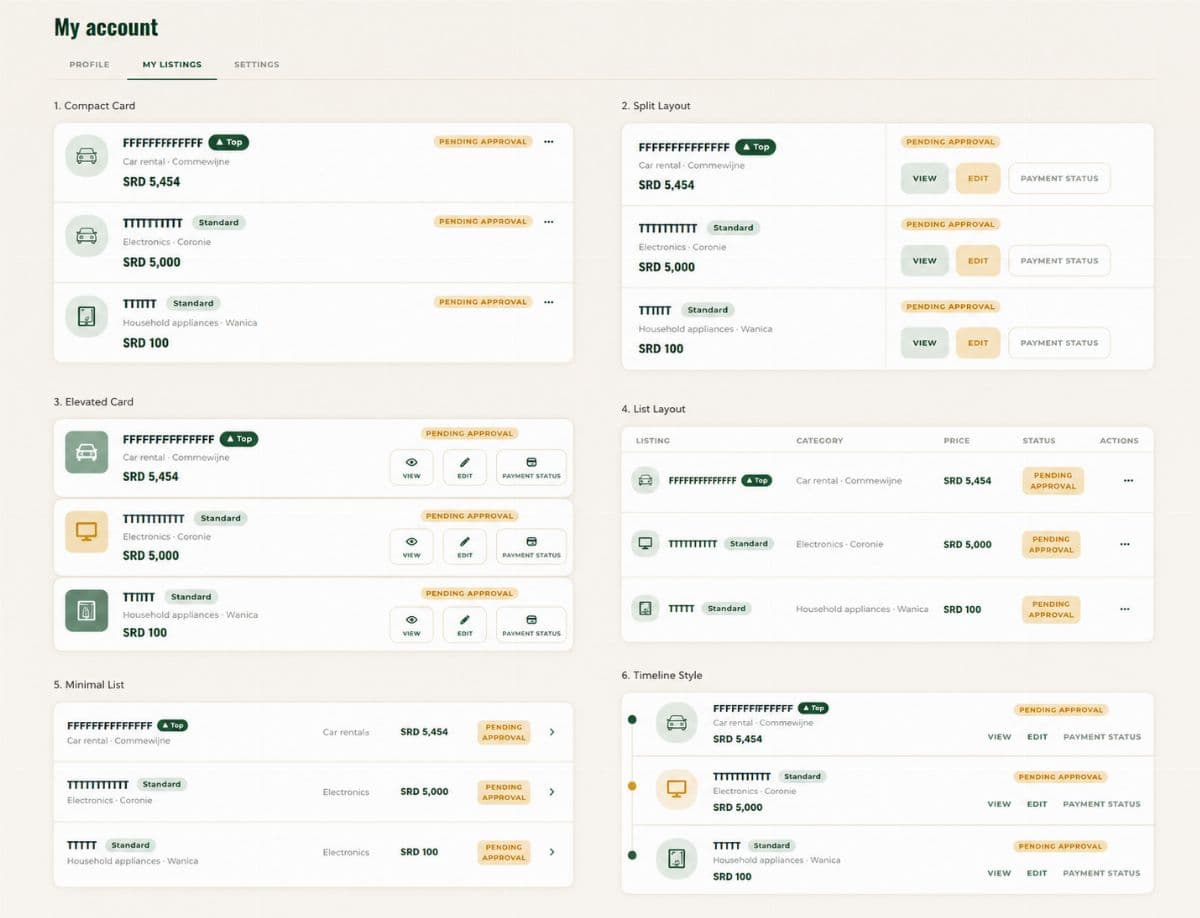Image resolution: width=1200 pixels, height=918 pixels.
Task: Click top green timeline dot in Timeline Style
Action: [632, 720]
